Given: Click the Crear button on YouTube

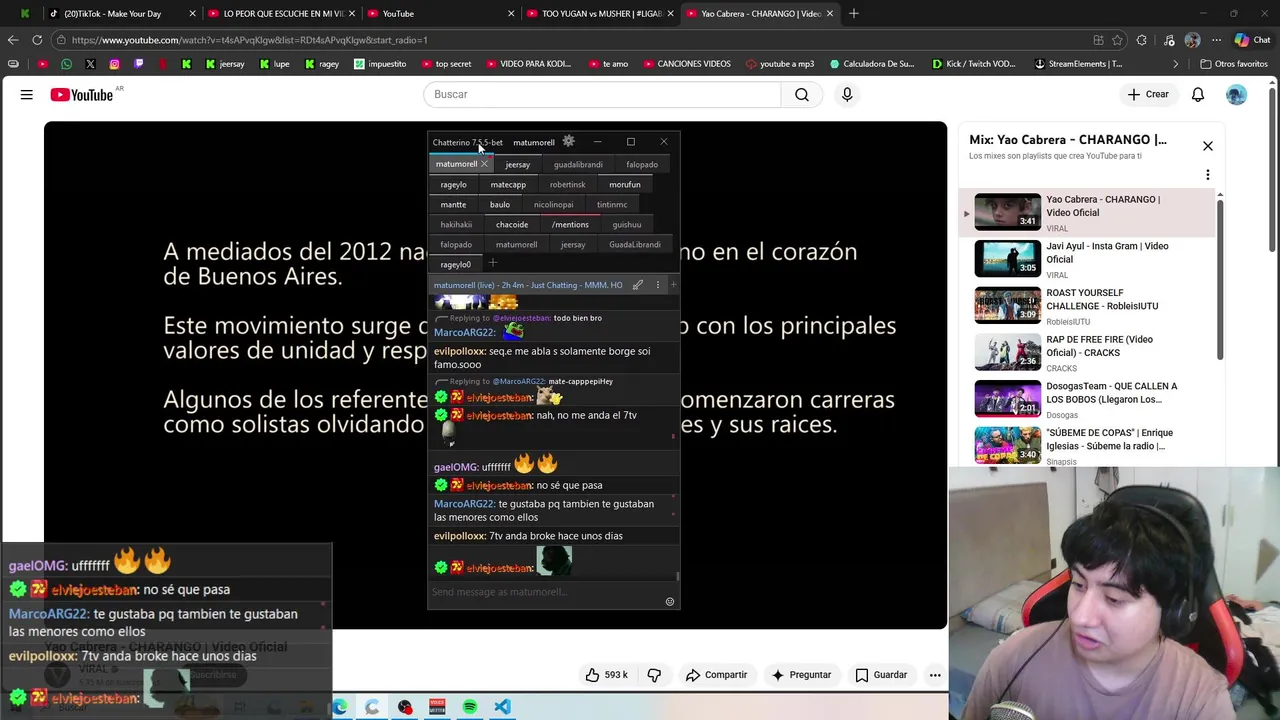Looking at the screenshot, I should click(x=1148, y=94).
